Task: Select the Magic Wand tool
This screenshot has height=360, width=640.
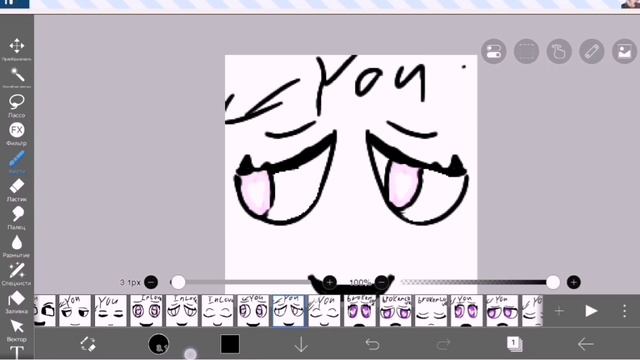Action: [17, 75]
